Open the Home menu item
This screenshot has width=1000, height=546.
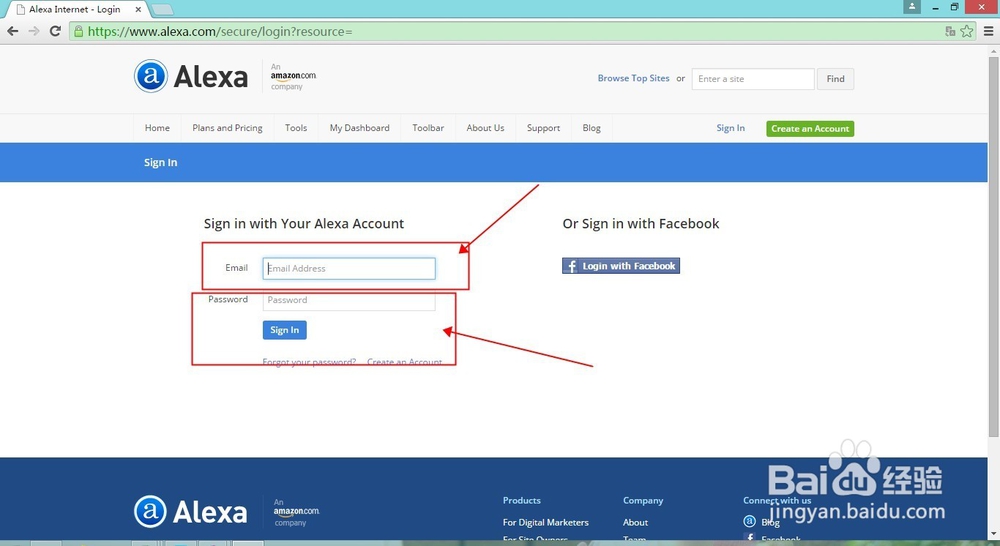157,128
